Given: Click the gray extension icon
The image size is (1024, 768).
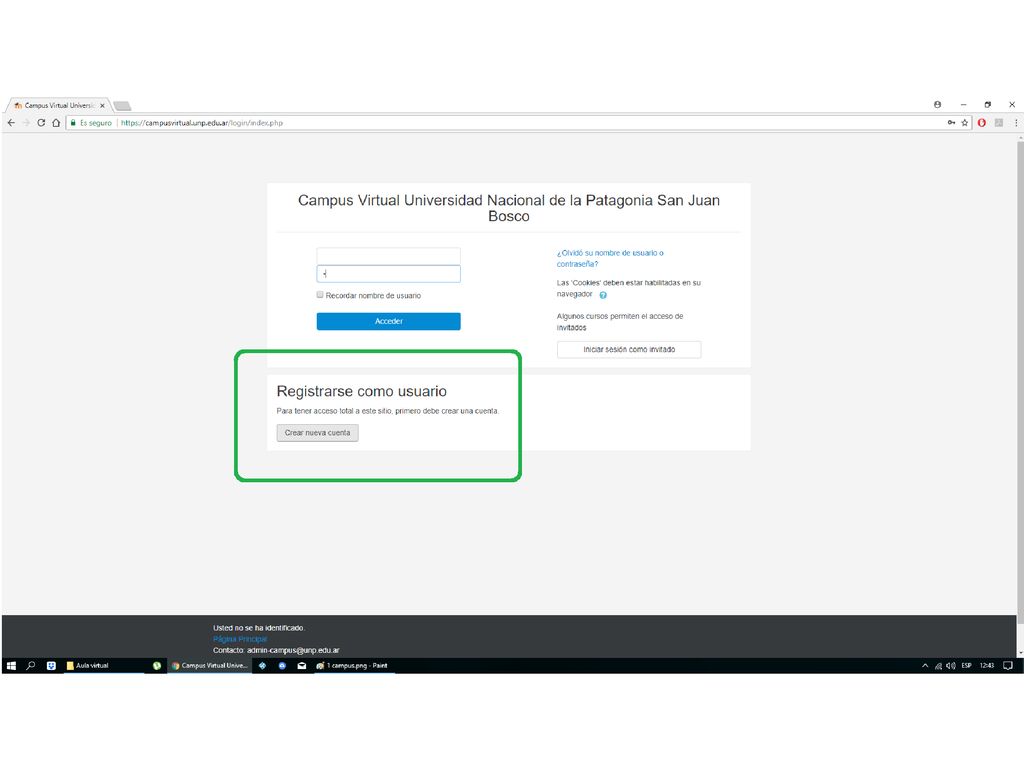Looking at the screenshot, I should pos(999,123).
